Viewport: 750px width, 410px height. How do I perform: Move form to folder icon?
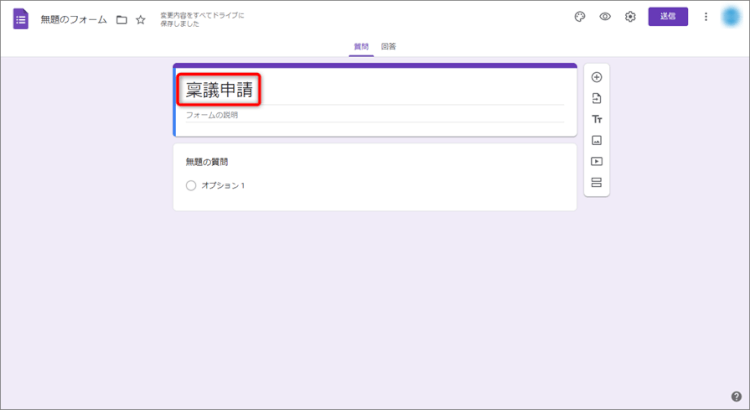pos(121,19)
